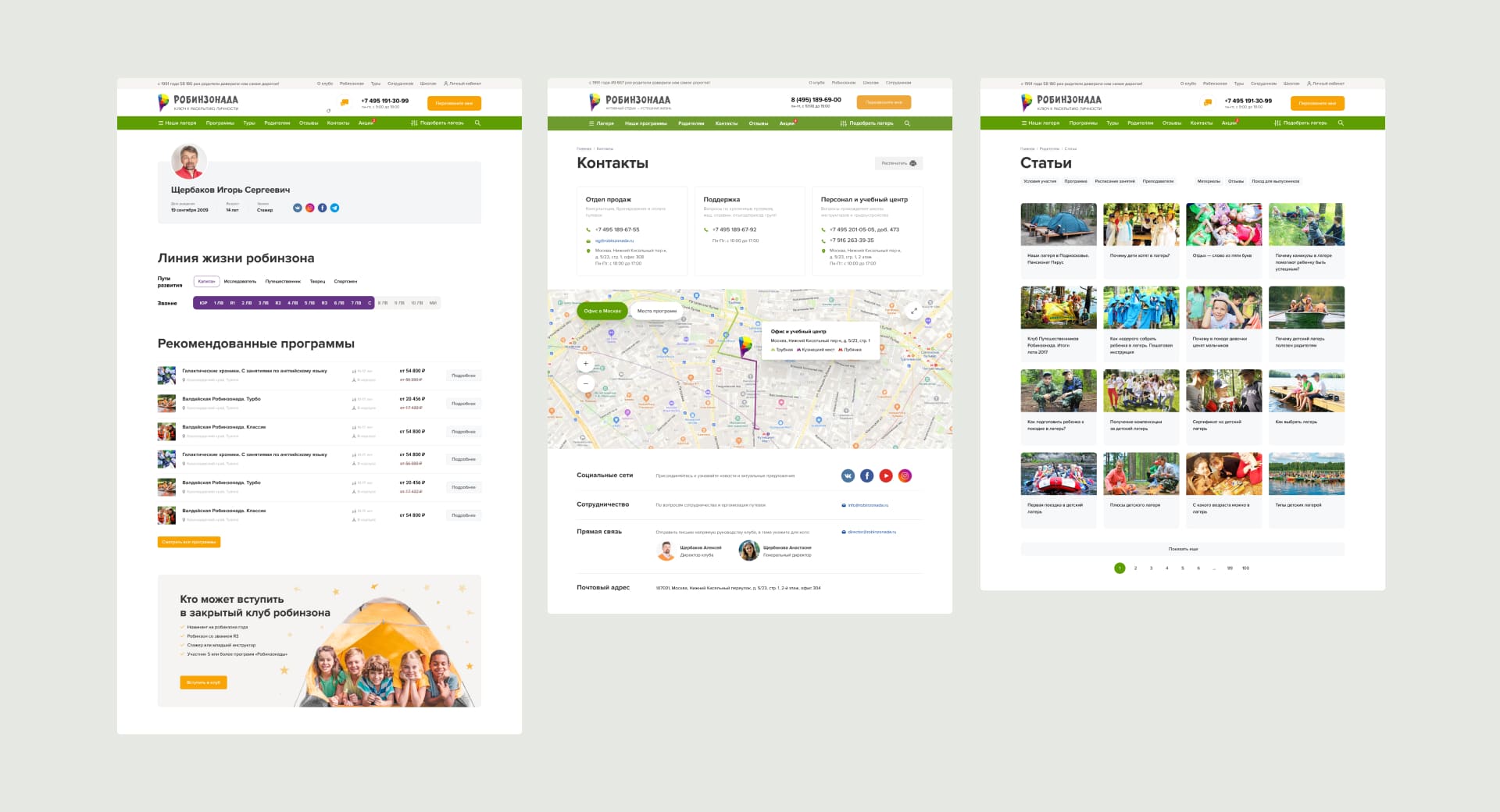The image size is (1500, 812).
Task: Open Личный кабинет on profile page top bar
Action: point(462,83)
